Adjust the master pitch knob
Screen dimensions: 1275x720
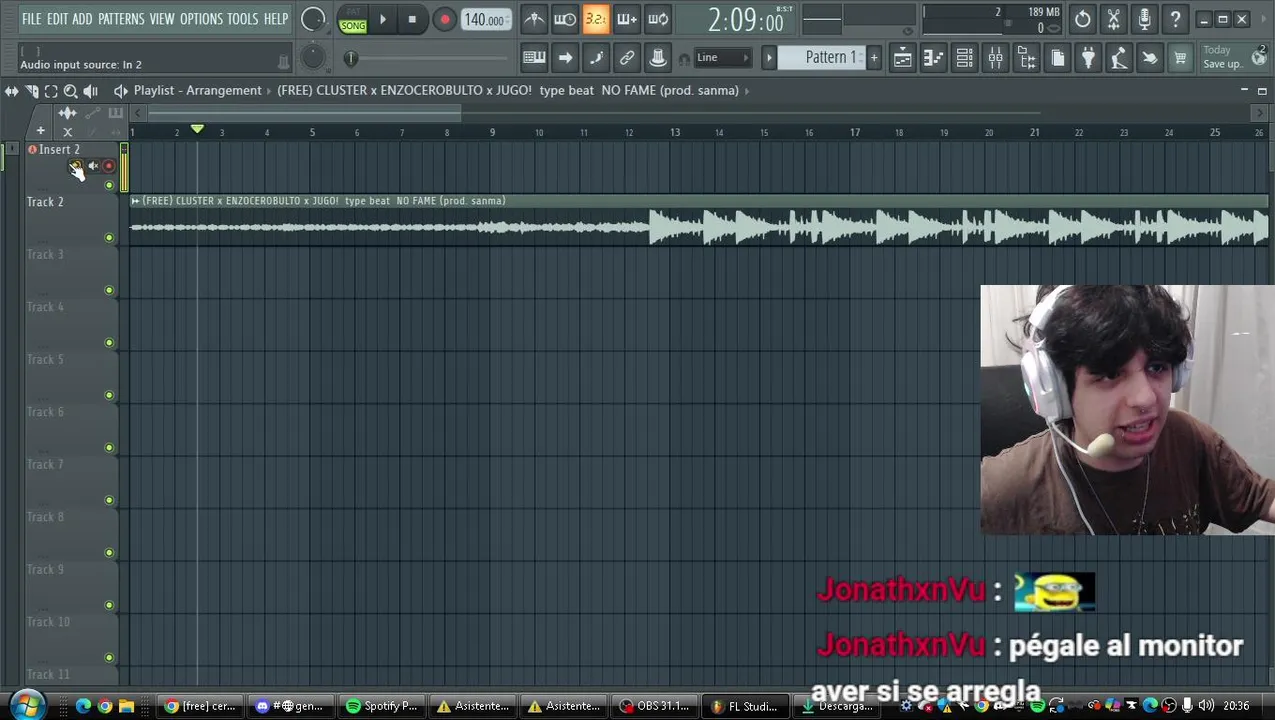(x=313, y=58)
